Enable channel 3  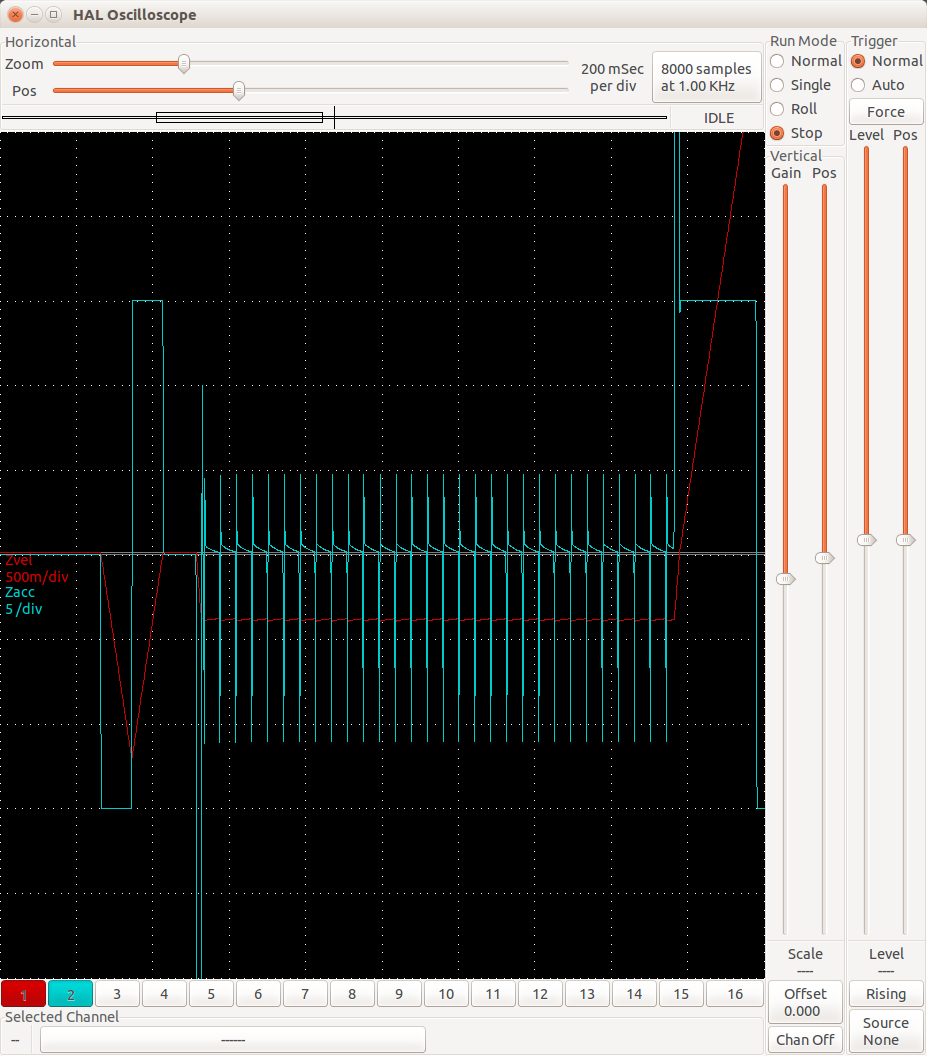[x=117, y=994]
